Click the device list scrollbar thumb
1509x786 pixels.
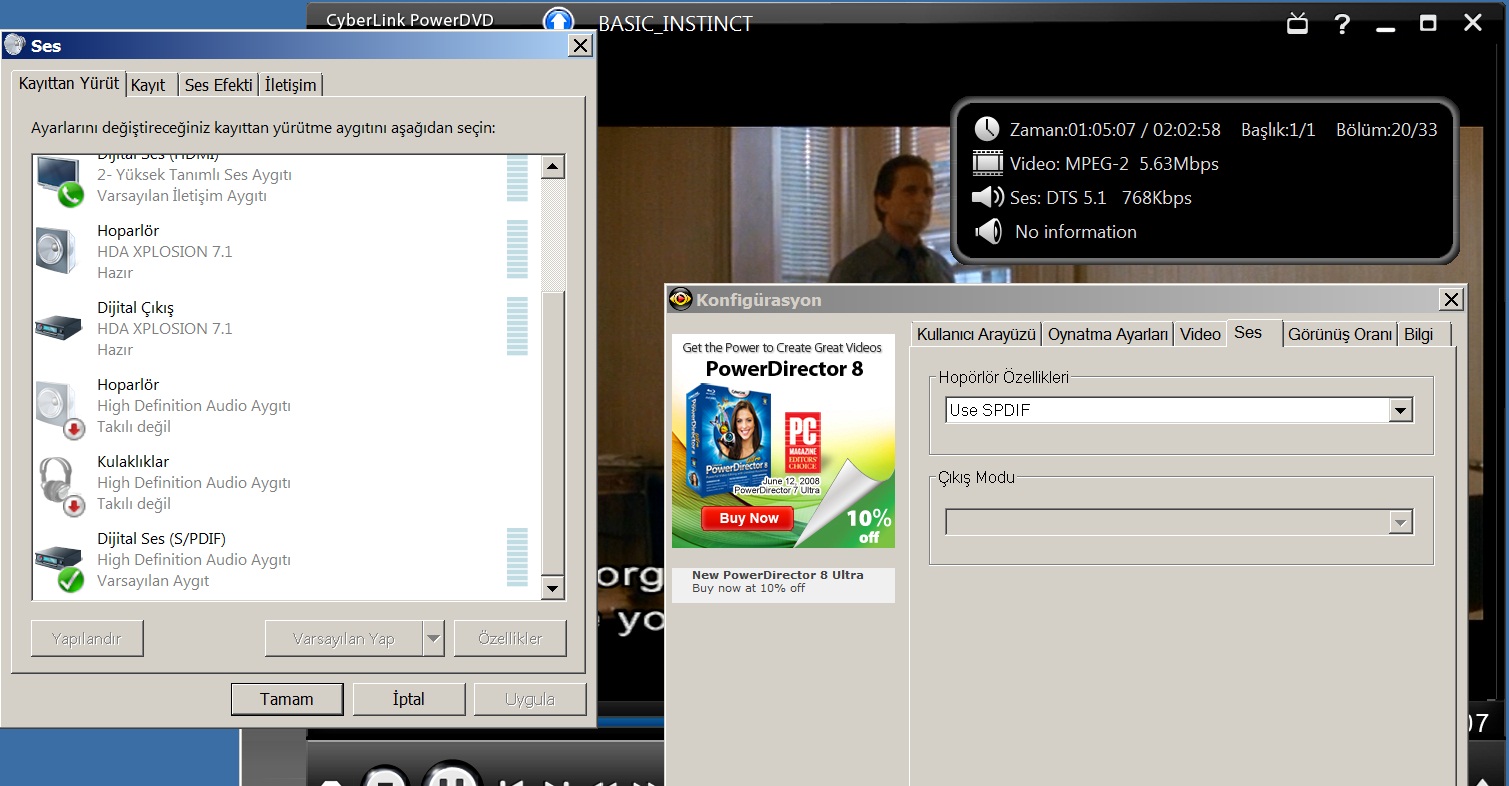pos(553,432)
